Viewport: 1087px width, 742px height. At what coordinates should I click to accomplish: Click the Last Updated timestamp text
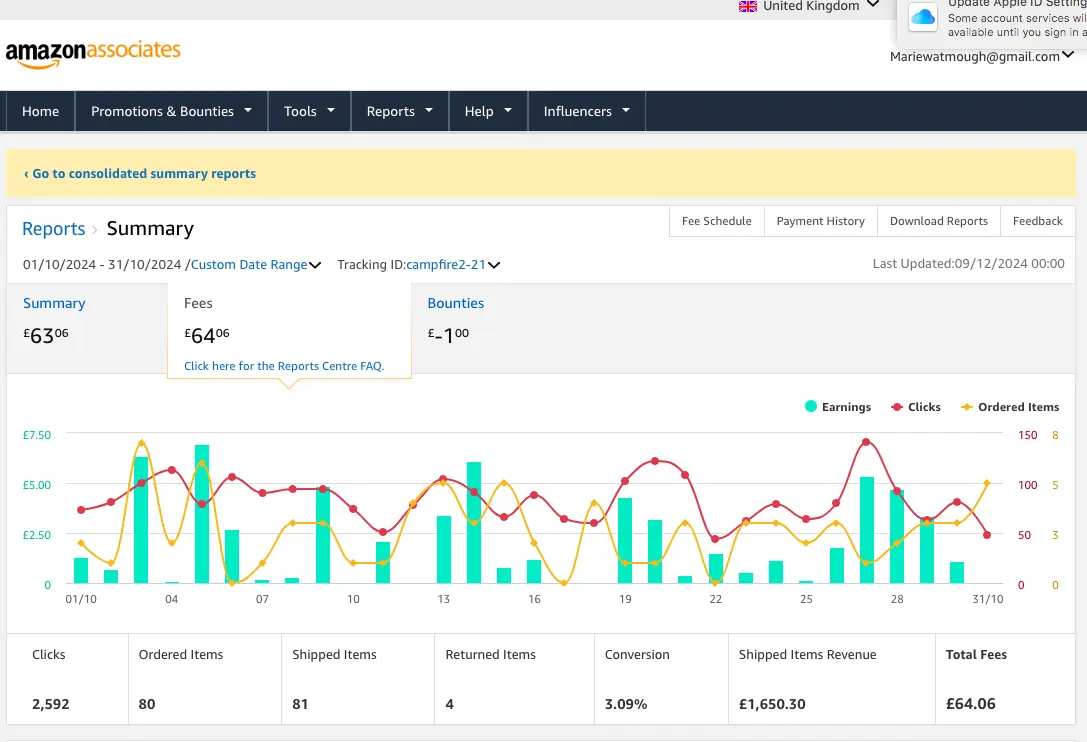point(968,264)
